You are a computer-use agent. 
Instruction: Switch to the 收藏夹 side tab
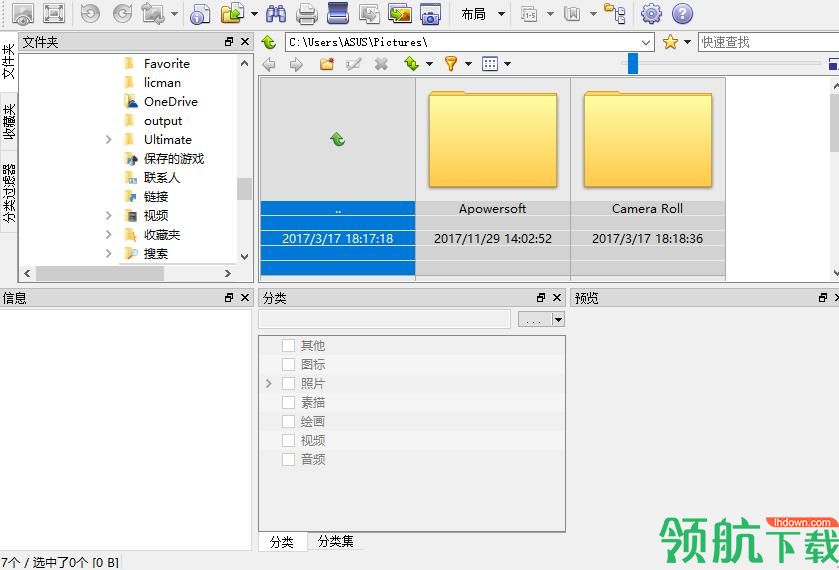coord(9,121)
